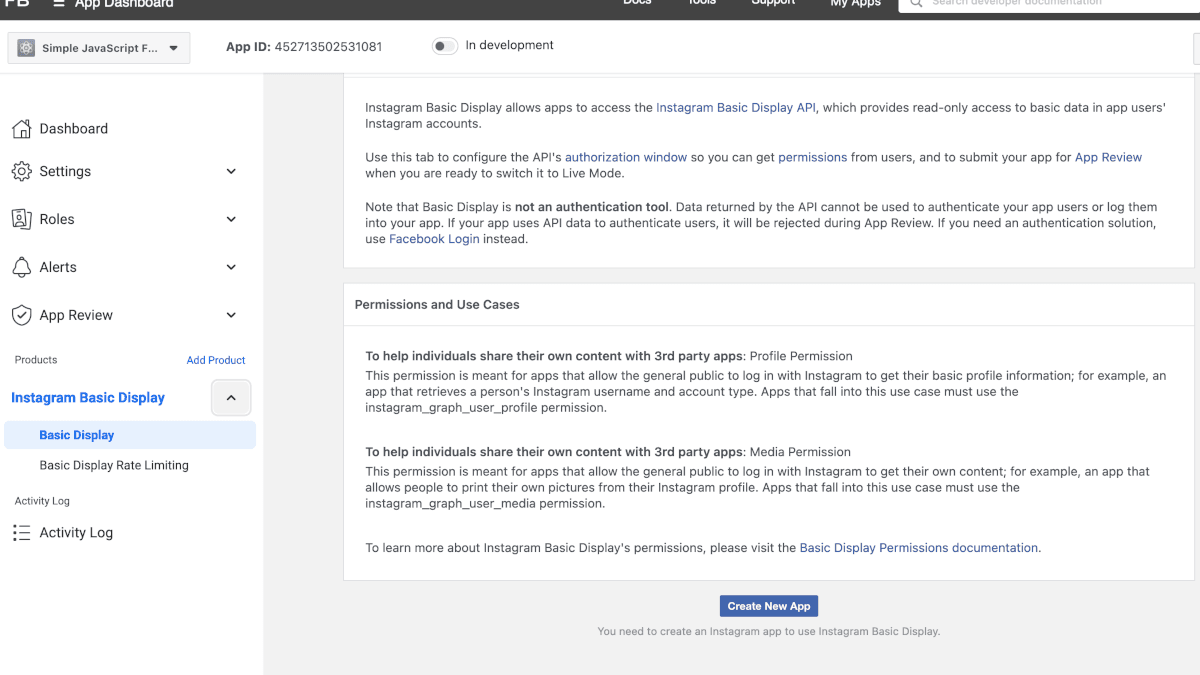
Task: Open My Apps in the top bar
Action: pyautogui.click(x=855, y=4)
